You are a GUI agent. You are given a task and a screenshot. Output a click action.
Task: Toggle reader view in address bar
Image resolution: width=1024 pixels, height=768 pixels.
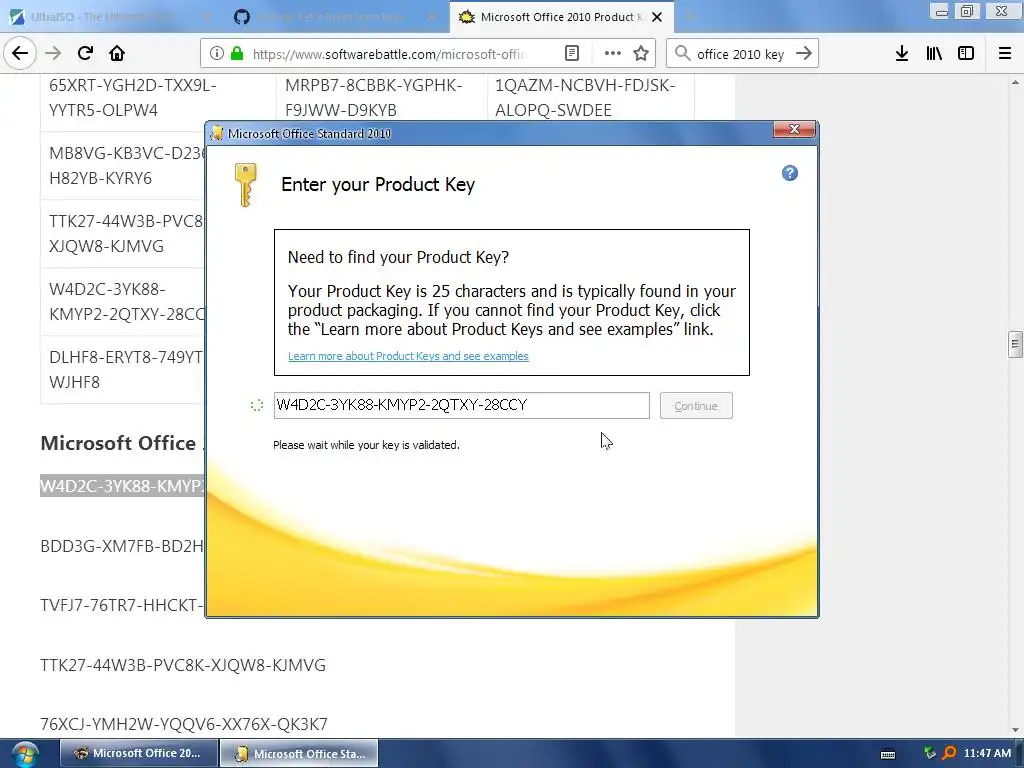pyautogui.click(x=571, y=54)
